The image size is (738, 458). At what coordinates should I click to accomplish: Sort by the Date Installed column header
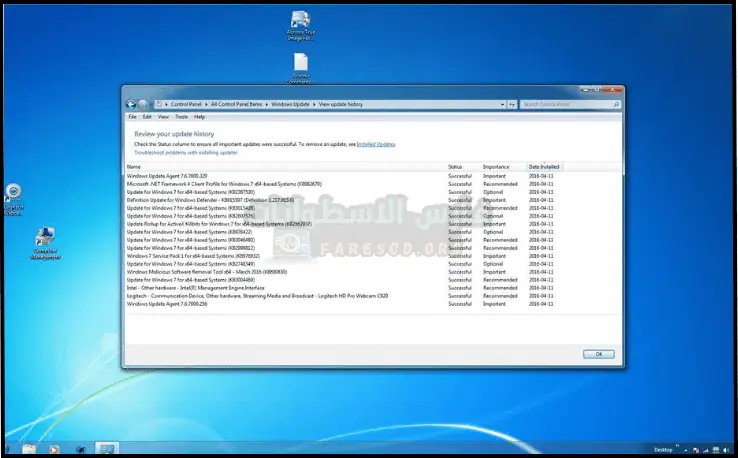pyautogui.click(x=544, y=166)
